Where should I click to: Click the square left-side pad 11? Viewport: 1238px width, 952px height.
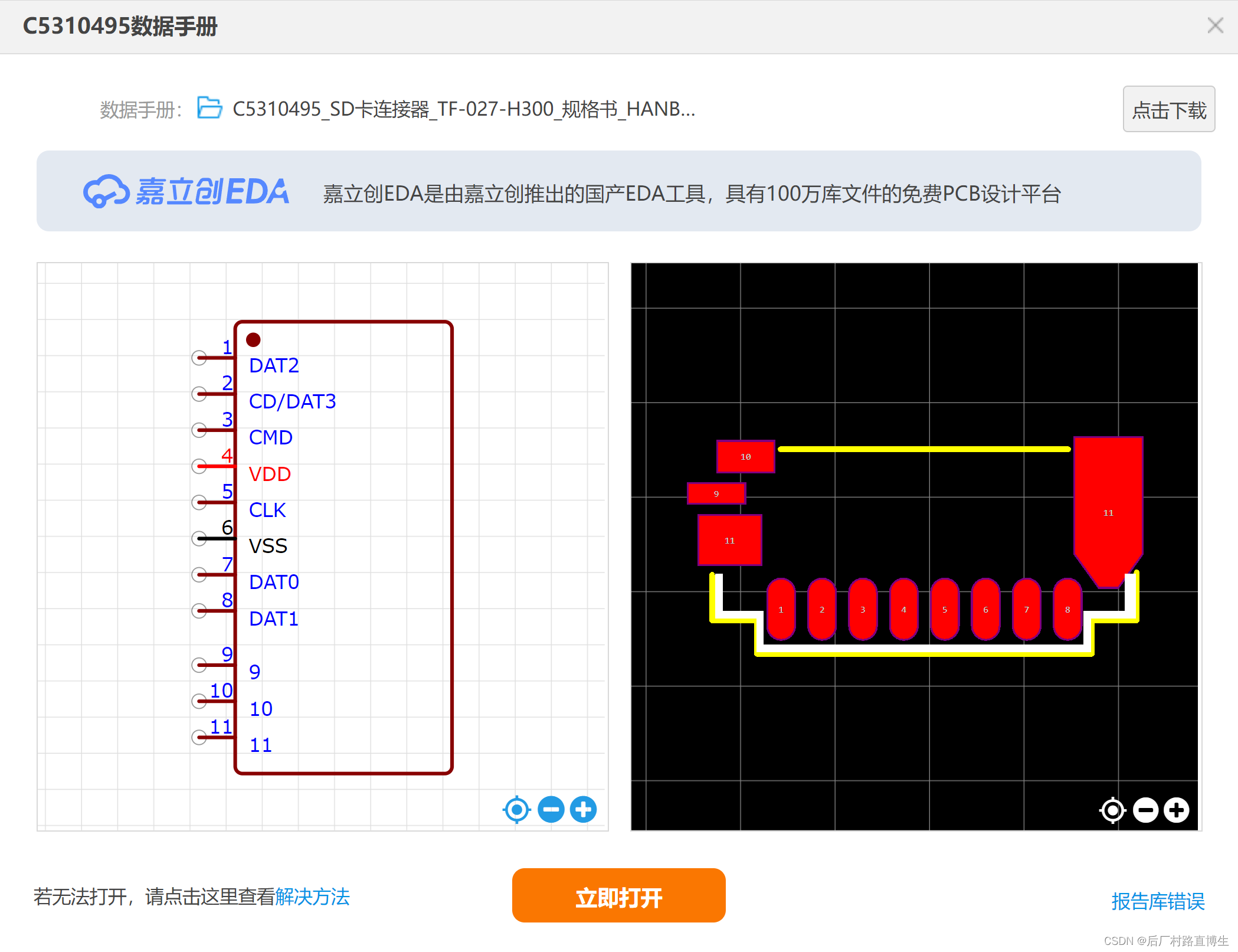click(x=730, y=540)
